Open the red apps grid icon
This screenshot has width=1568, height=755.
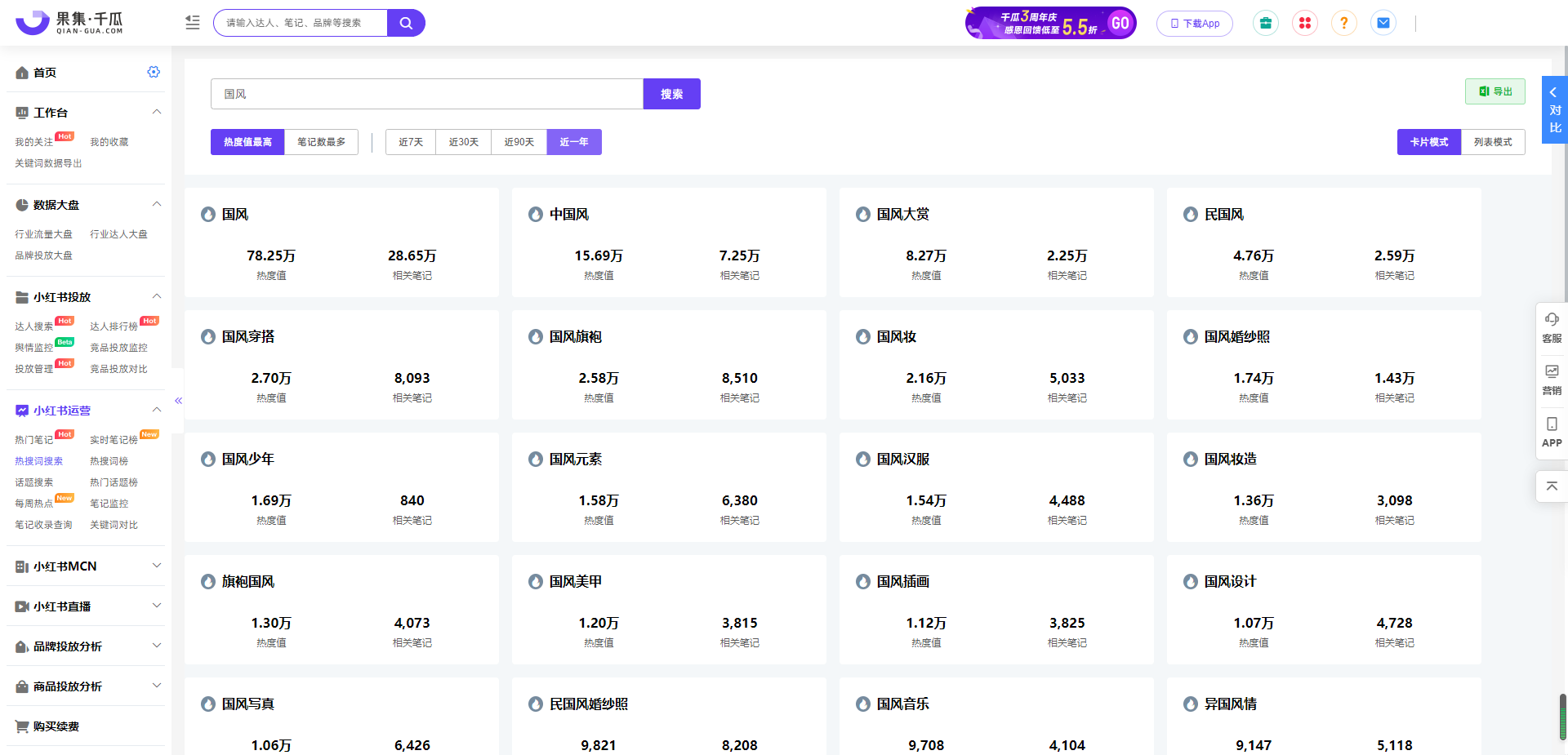coord(1304,23)
